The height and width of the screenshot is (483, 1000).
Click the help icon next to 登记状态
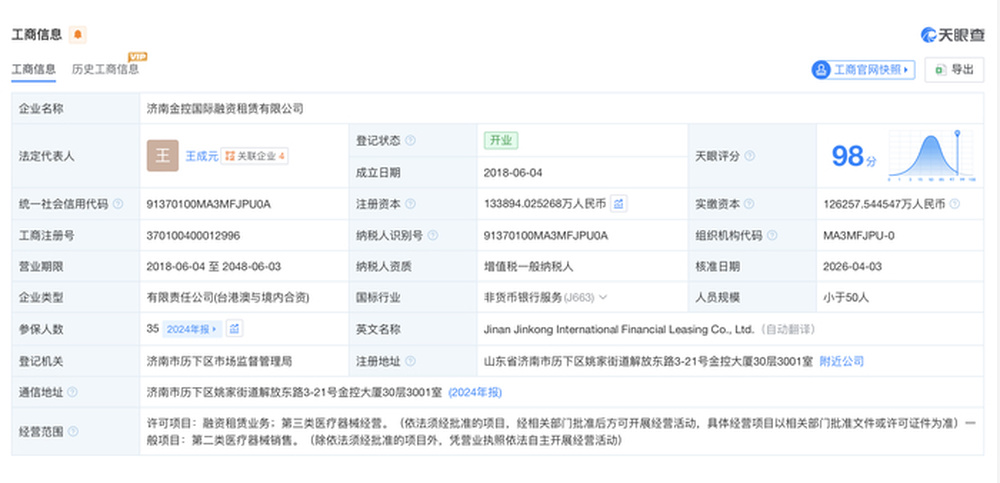[410, 141]
